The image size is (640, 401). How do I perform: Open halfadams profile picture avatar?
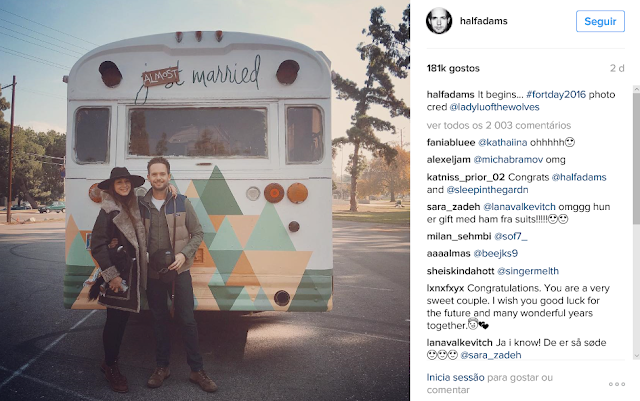click(x=439, y=20)
